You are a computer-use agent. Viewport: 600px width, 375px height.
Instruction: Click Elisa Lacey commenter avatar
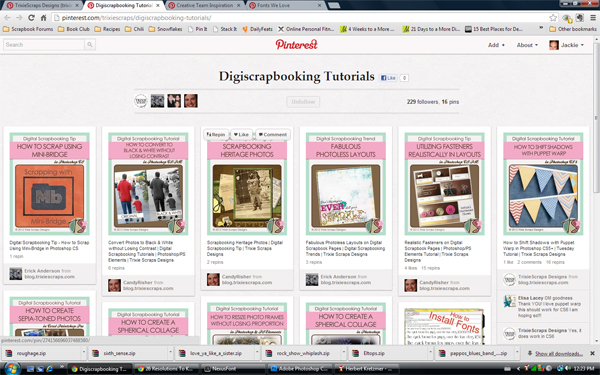509,301
